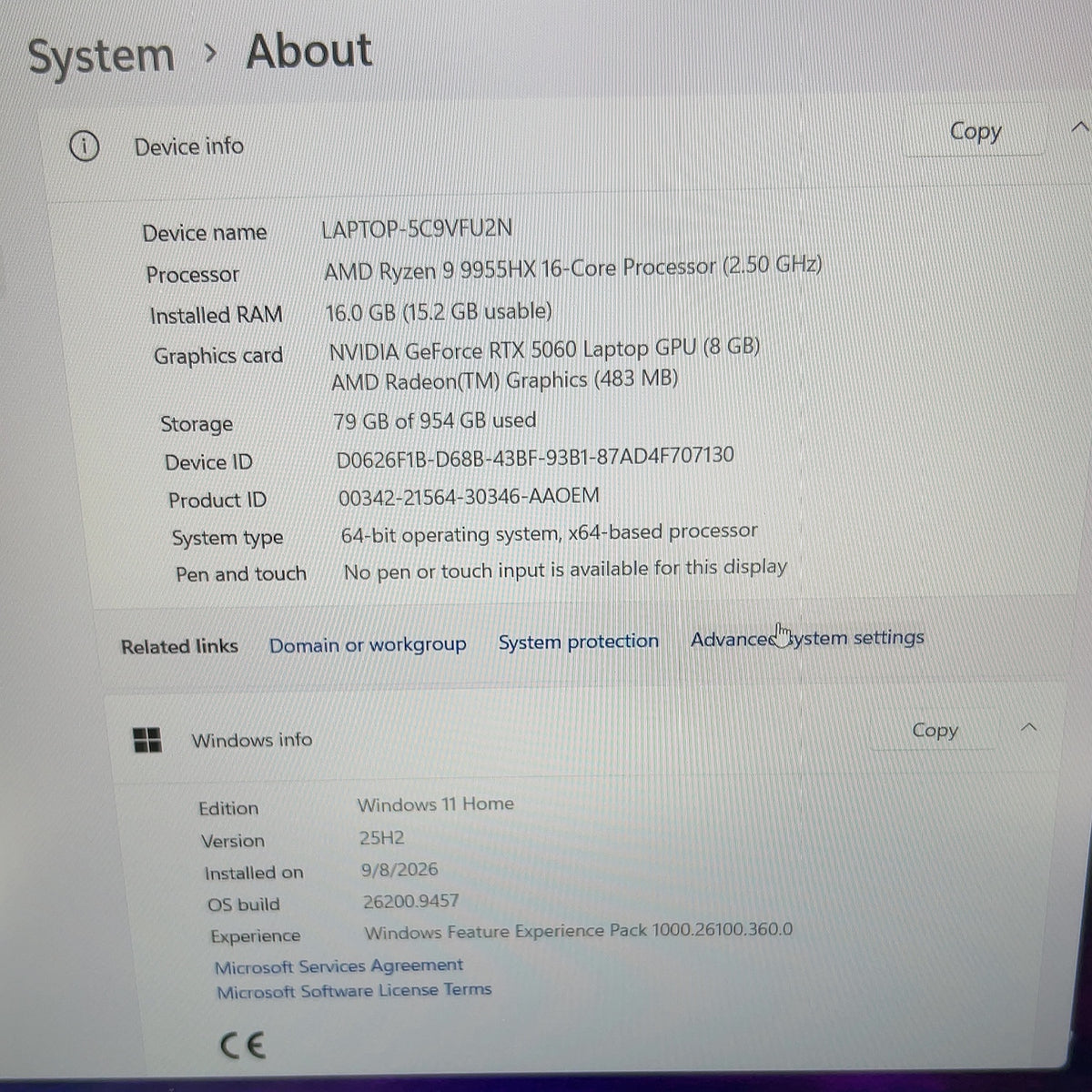Image resolution: width=1092 pixels, height=1092 pixels.
Task: Collapse the Windows info section chevron
Action: pos(1029,727)
